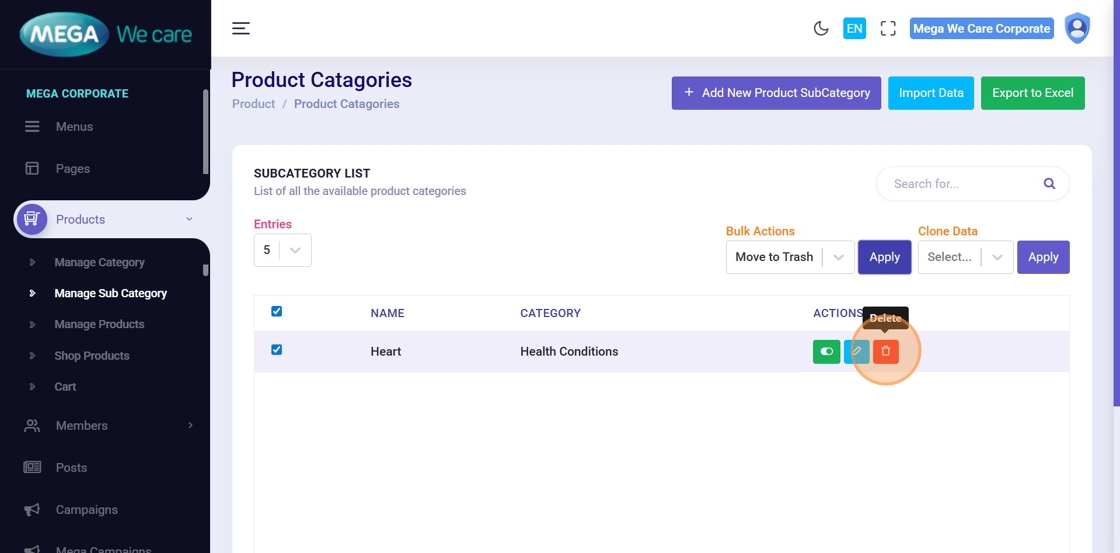Enter fullscreen mode via the expand icon
Image resolution: width=1120 pixels, height=553 pixels.
[x=888, y=28]
